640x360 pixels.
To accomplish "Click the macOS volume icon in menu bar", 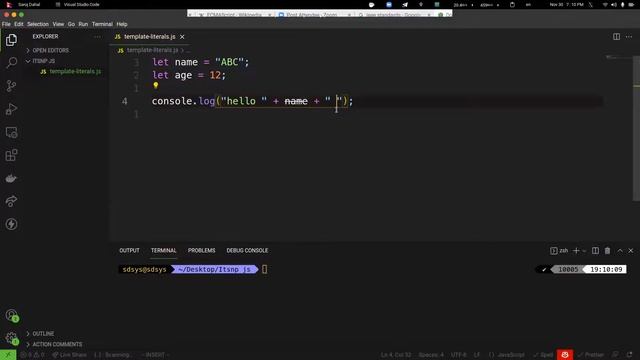I will (613, 4).
